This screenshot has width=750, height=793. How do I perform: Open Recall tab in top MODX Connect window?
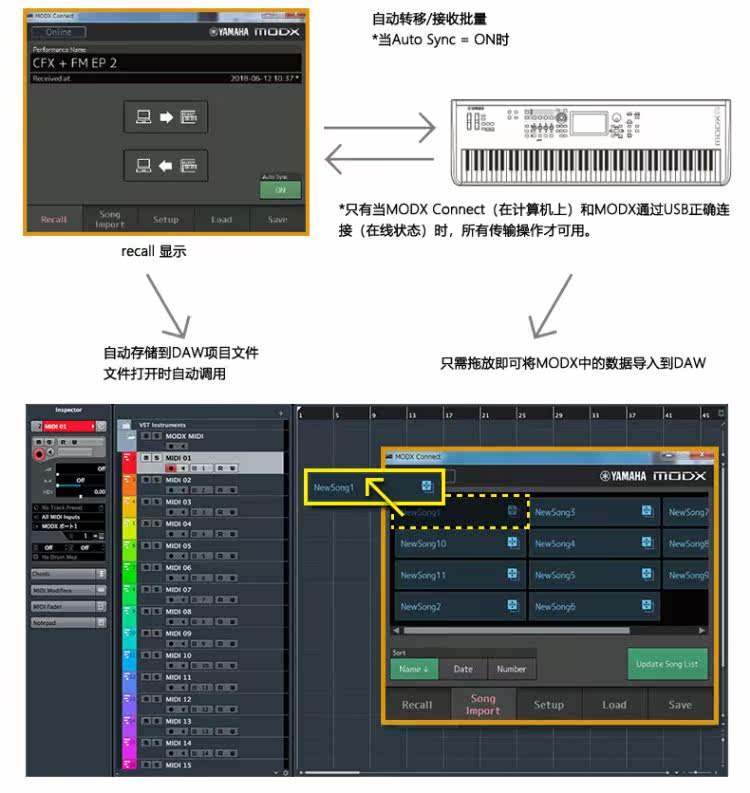[x=54, y=219]
